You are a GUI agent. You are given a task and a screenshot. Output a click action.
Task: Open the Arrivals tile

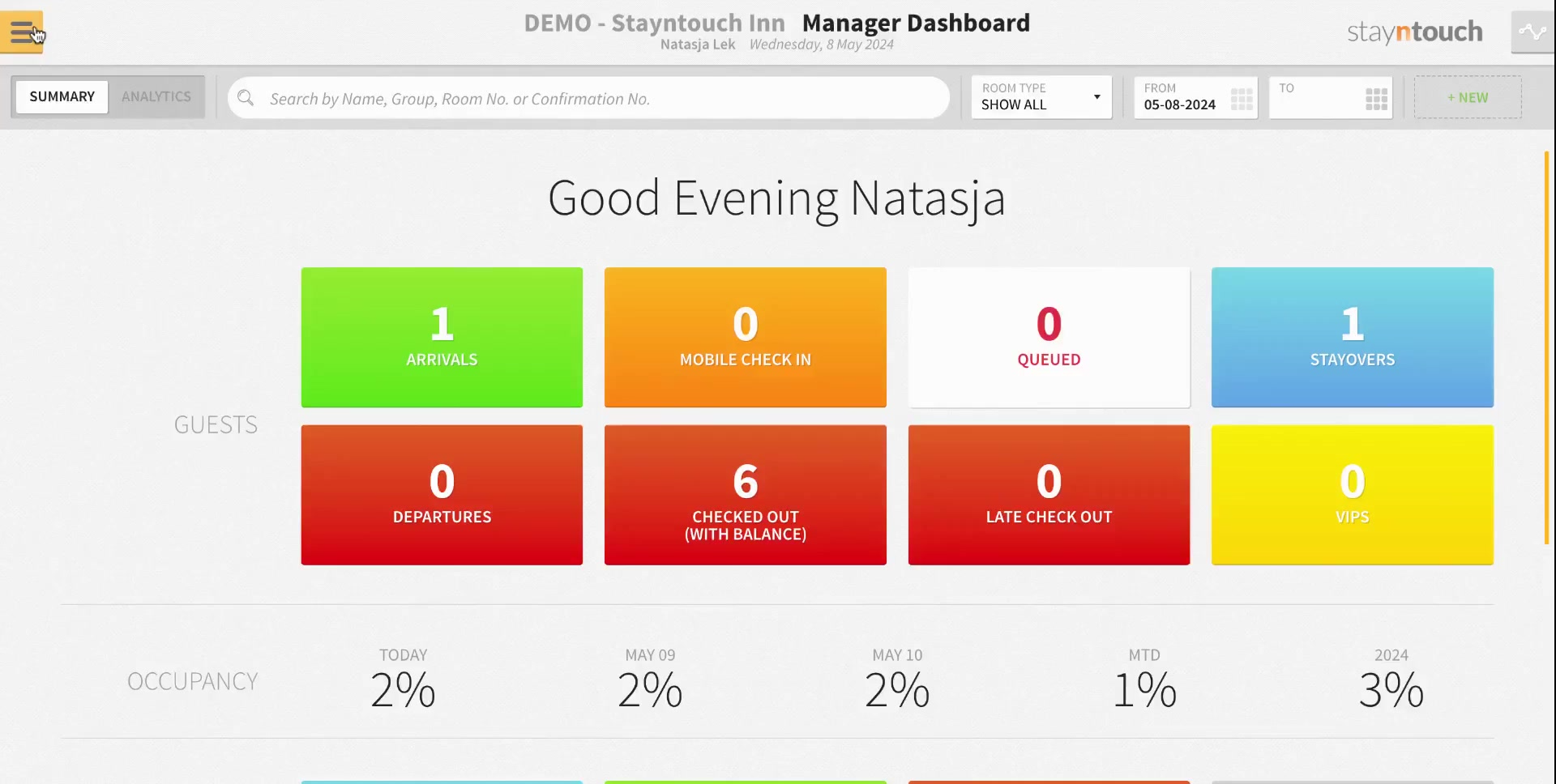(442, 337)
